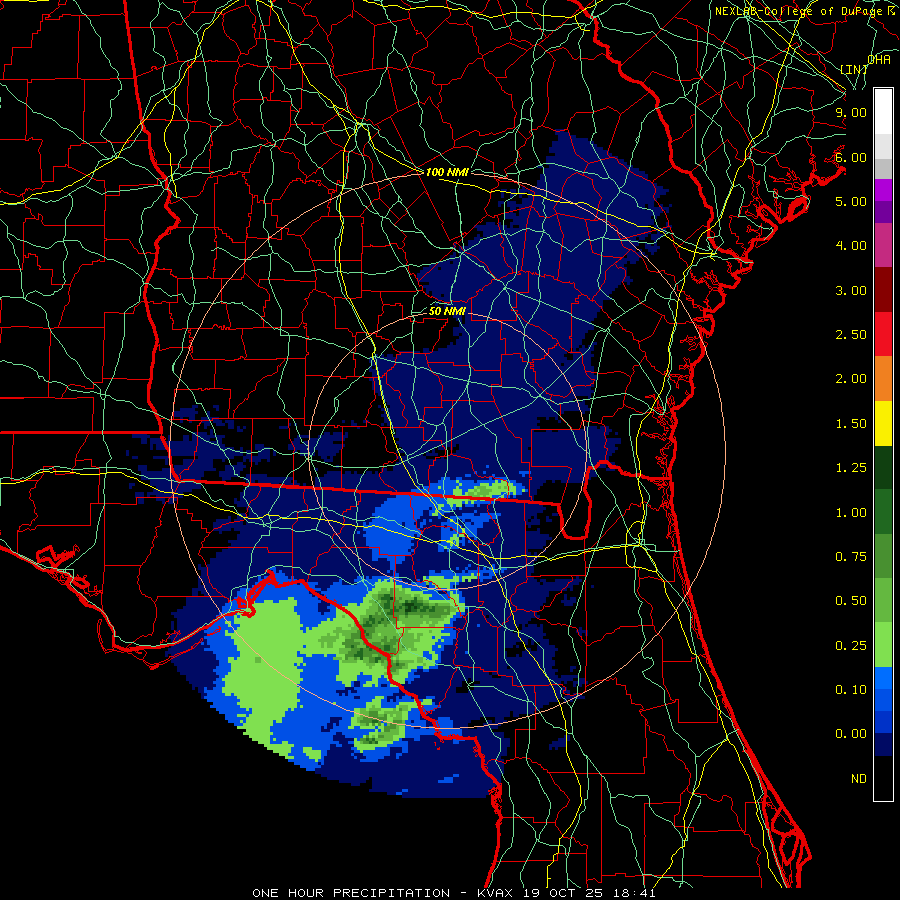Image resolution: width=900 pixels, height=900 pixels.
Task: Click the 4.00 legend value
Action: point(851,246)
